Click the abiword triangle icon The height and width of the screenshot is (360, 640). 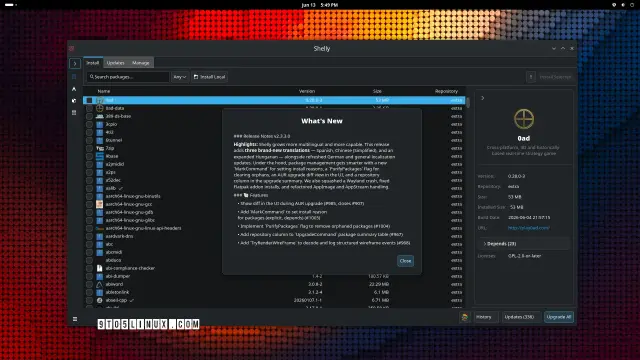click(100, 284)
